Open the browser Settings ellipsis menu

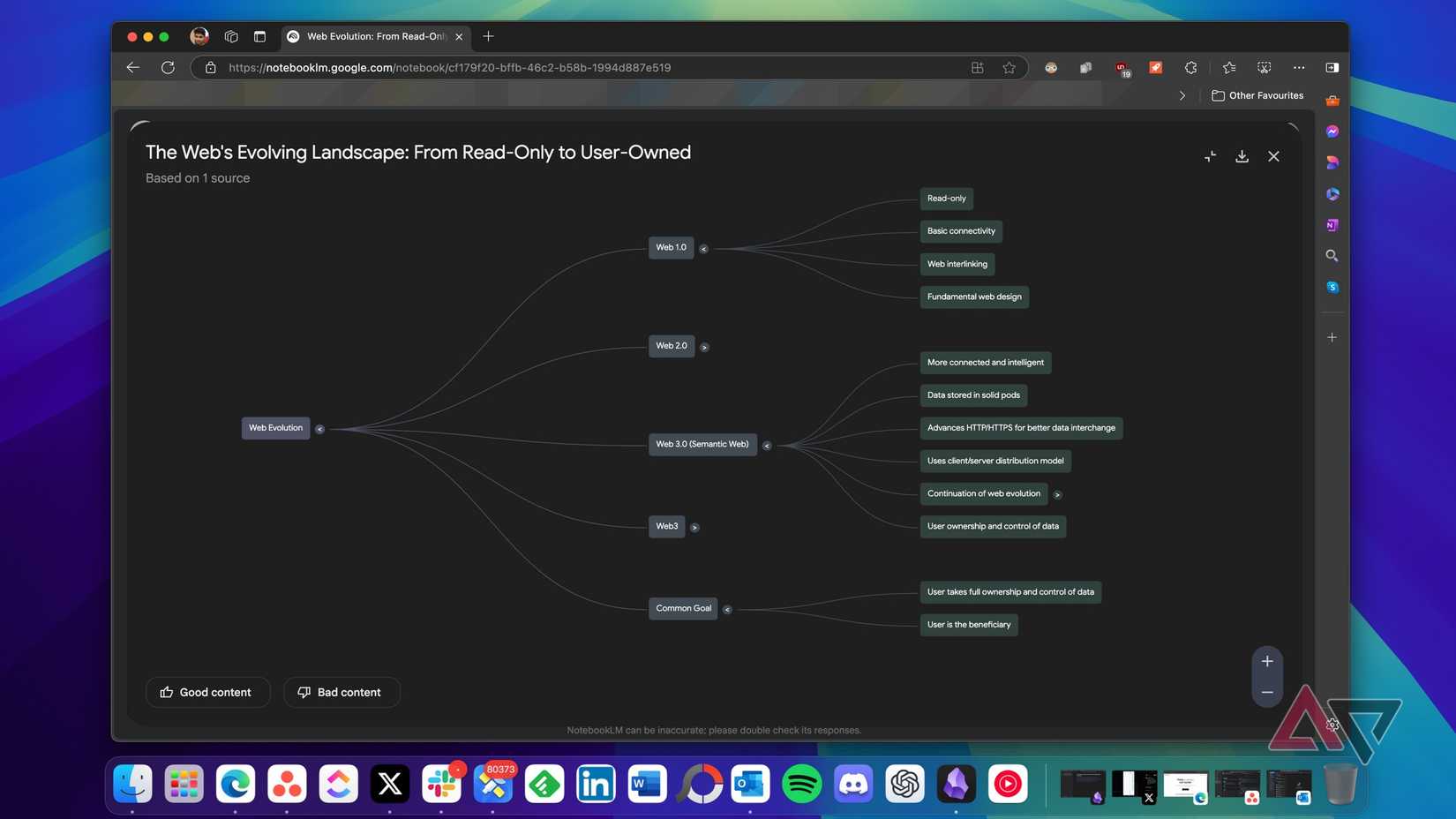(x=1298, y=67)
